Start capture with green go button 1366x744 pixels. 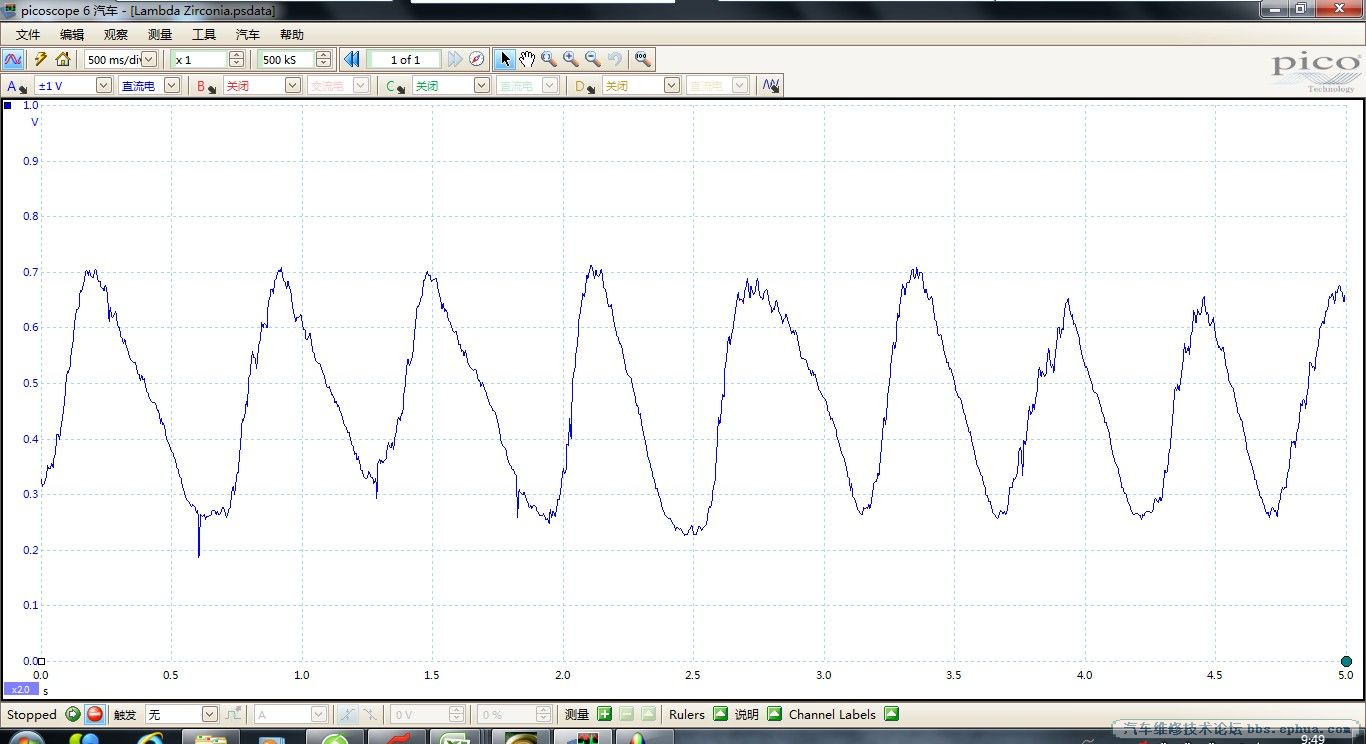pyautogui.click(x=73, y=714)
